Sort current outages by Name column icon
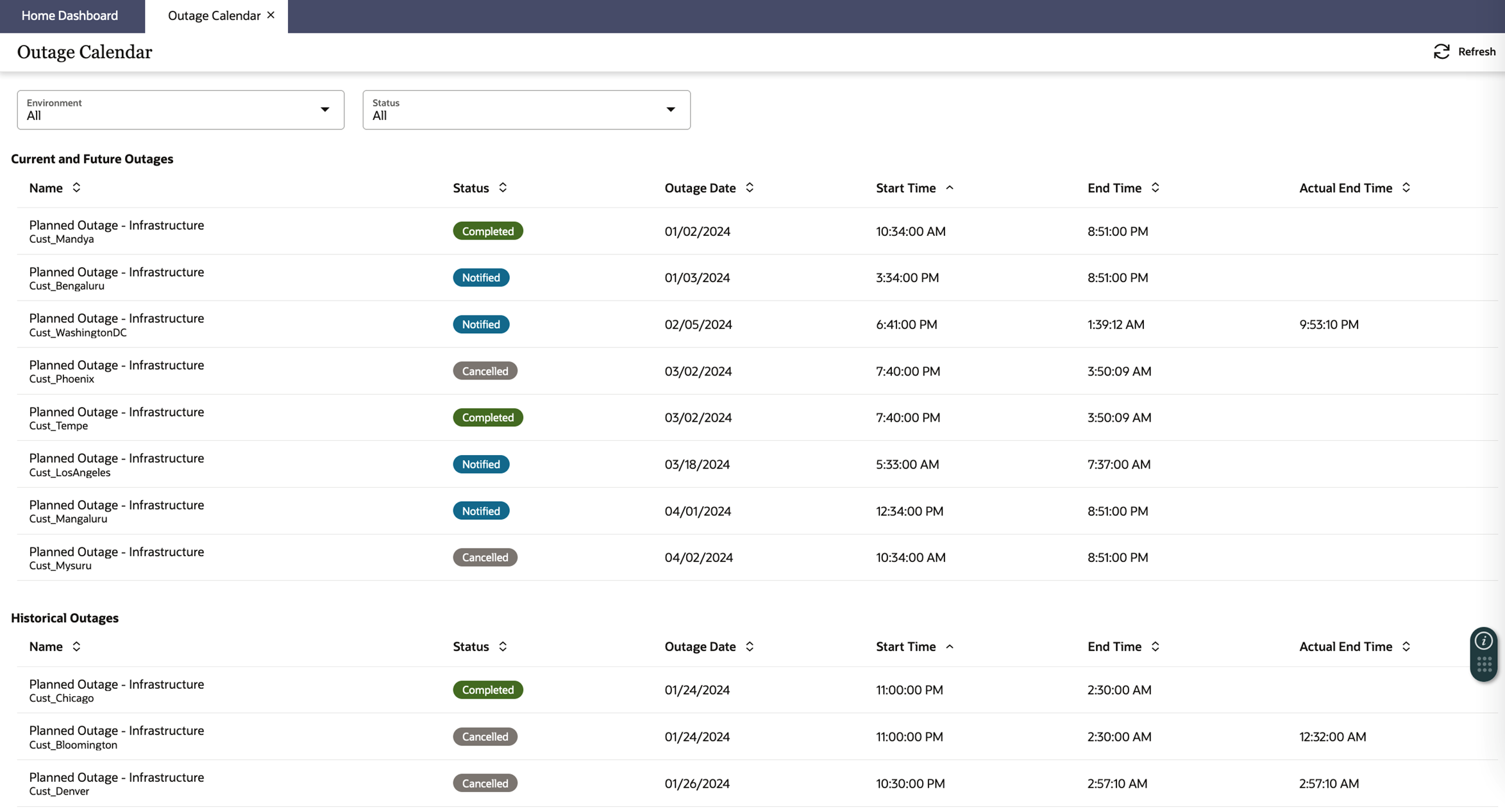This screenshot has height=812, width=1505. 76,188
